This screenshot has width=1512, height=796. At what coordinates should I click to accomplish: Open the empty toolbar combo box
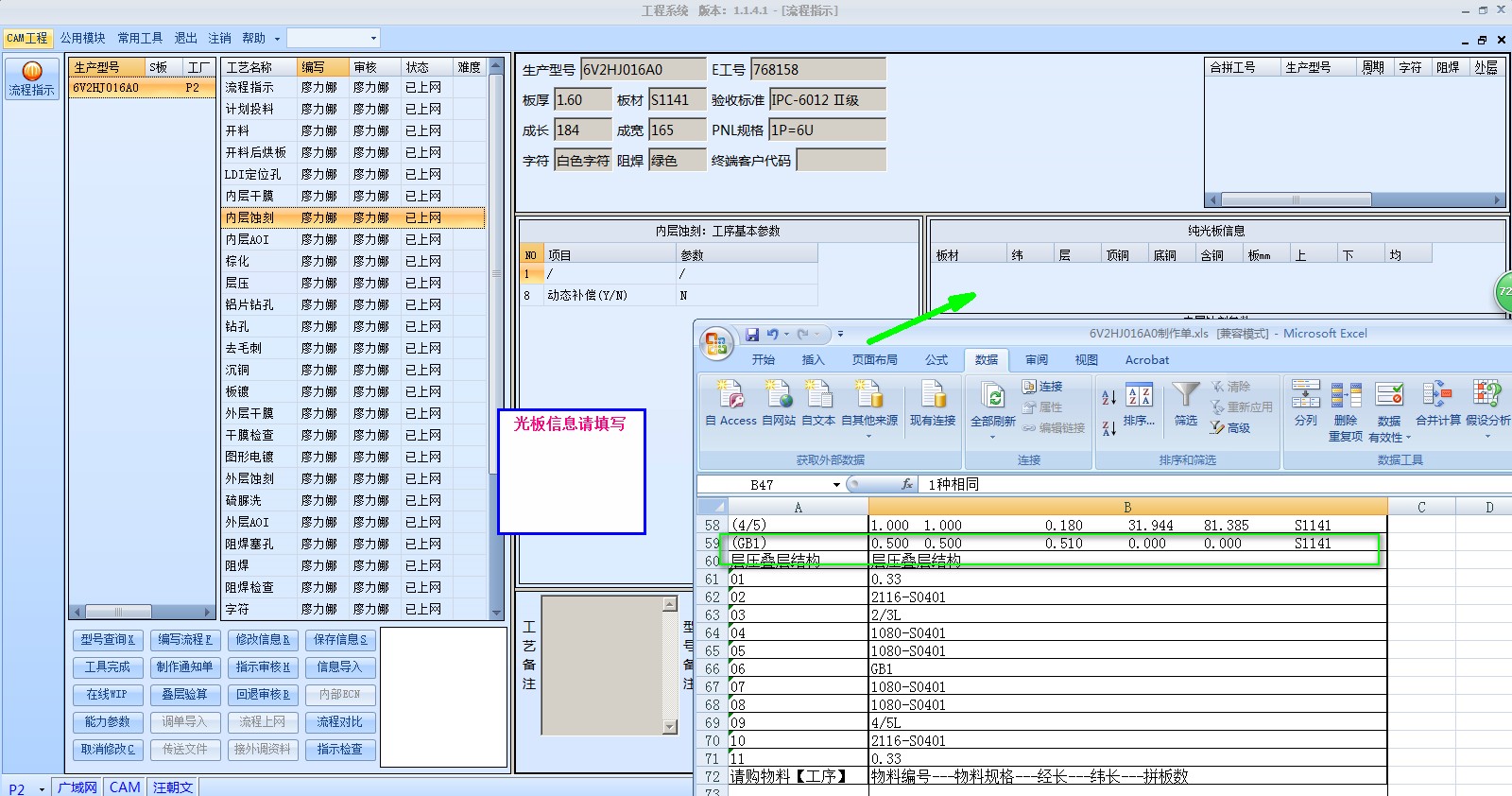tap(333, 38)
